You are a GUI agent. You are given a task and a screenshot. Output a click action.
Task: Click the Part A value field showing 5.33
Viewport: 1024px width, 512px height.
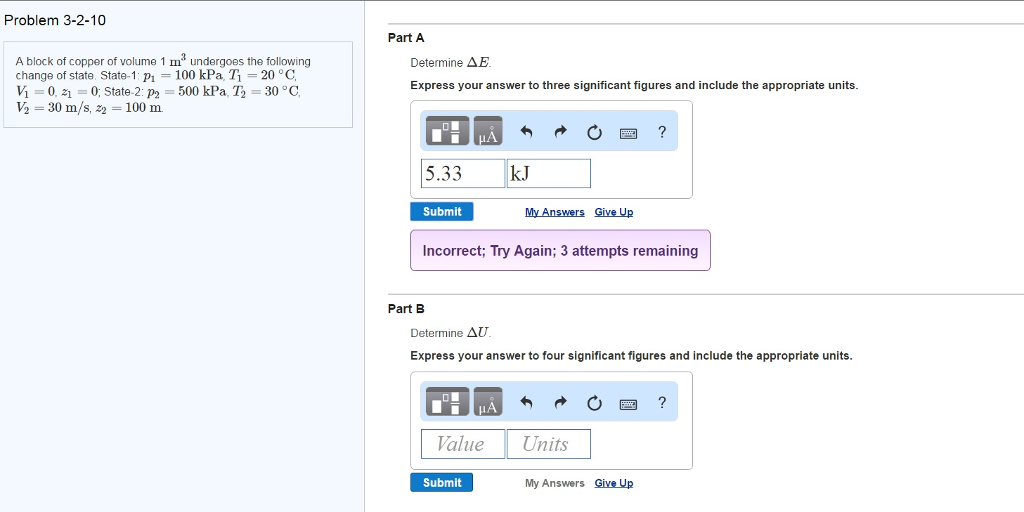pyautogui.click(x=463, y=174)
